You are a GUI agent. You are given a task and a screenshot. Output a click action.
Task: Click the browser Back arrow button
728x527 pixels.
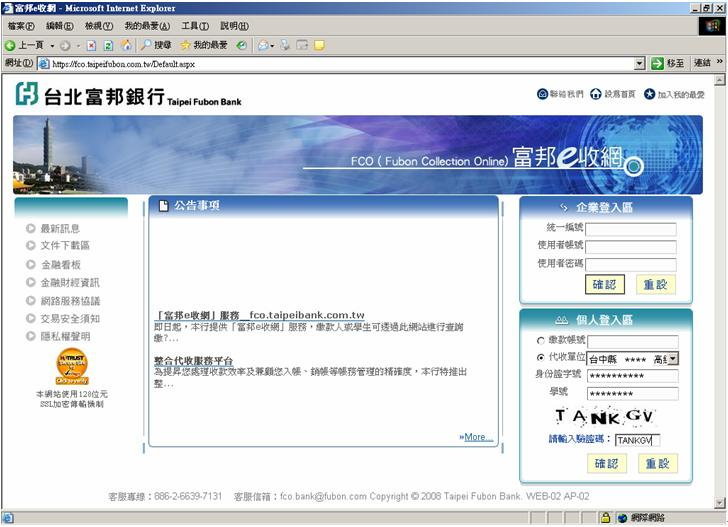pos(10,45)
